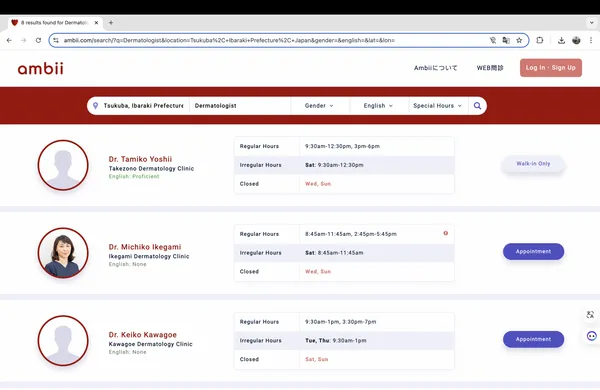
Task: Open the Chrome profile avatar
Action: pyautogui.click(x=576, y=40)
